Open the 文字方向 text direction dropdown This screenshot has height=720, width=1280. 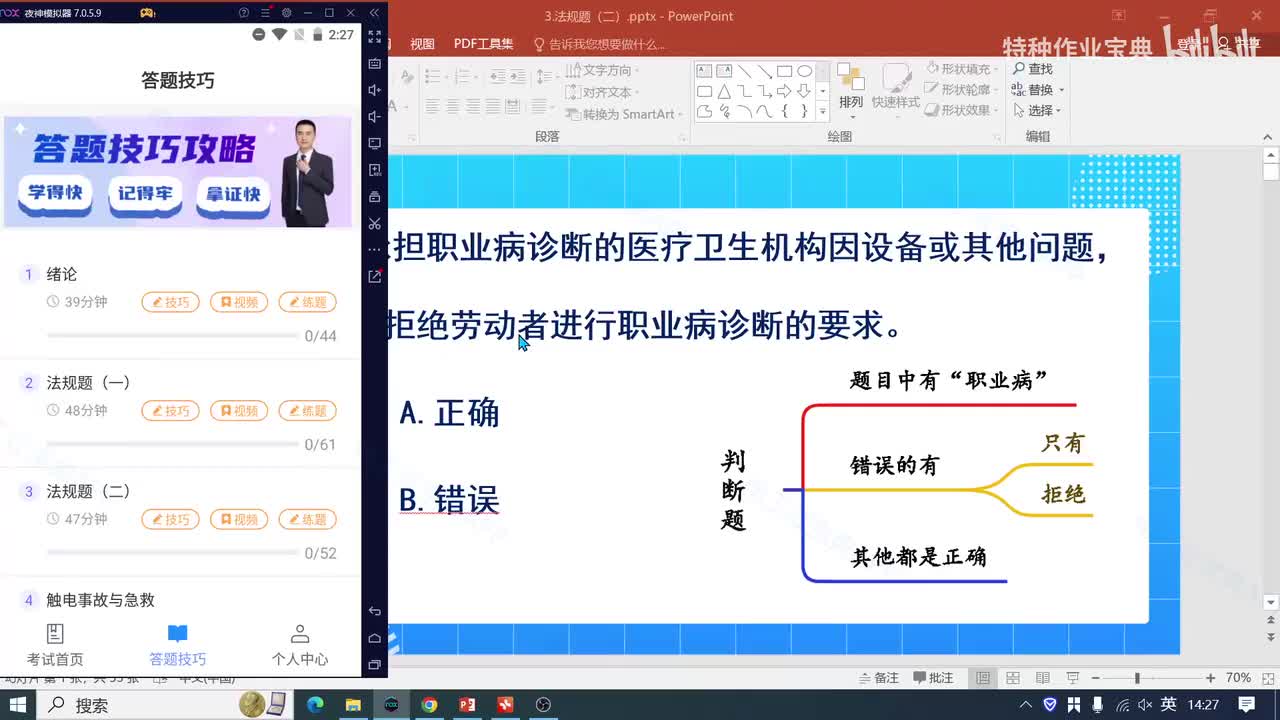click(x=603, y=71)
